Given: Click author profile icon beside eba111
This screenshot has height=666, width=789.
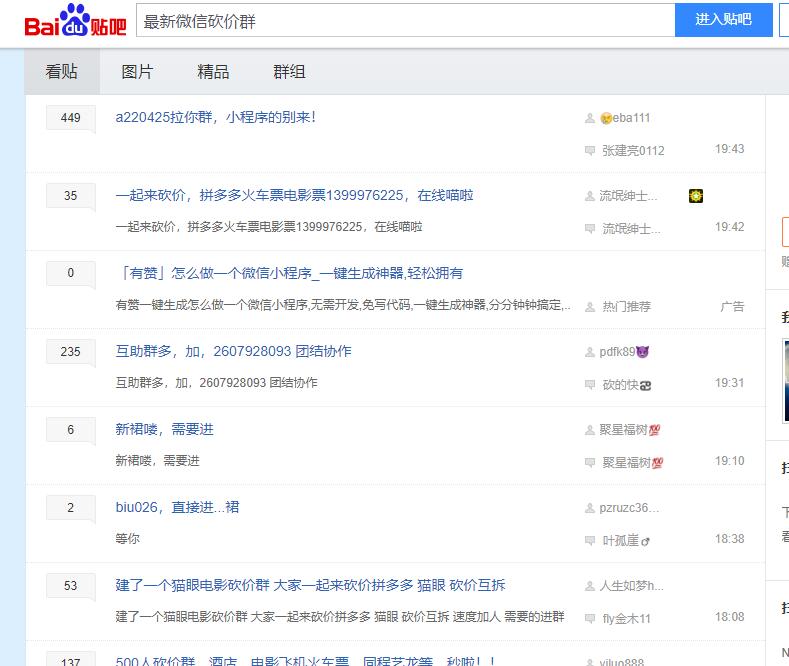Looking at the screenshot, I should tap(590, 118).
